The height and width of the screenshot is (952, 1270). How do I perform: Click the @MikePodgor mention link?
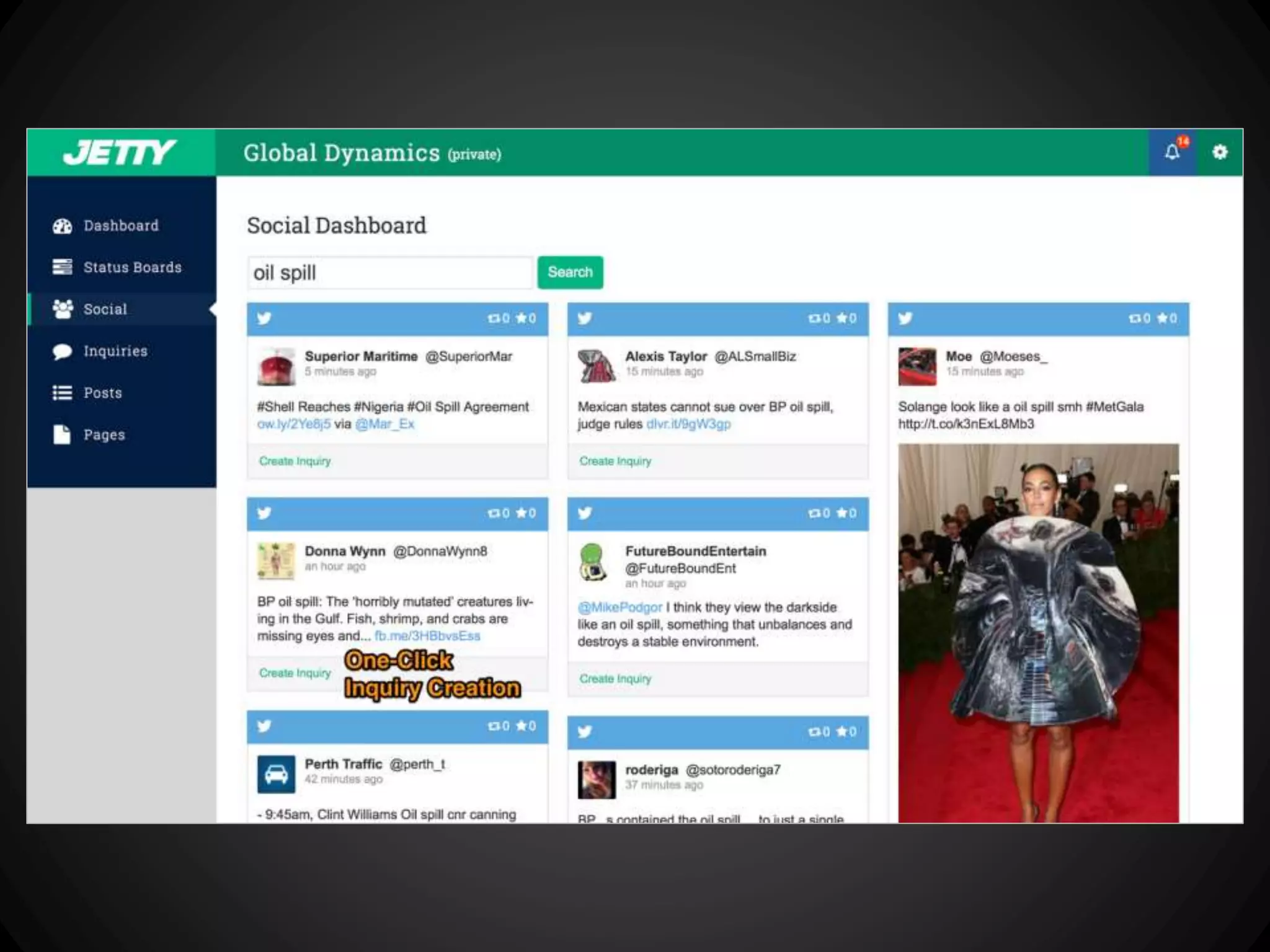click(x=619, y=607)
